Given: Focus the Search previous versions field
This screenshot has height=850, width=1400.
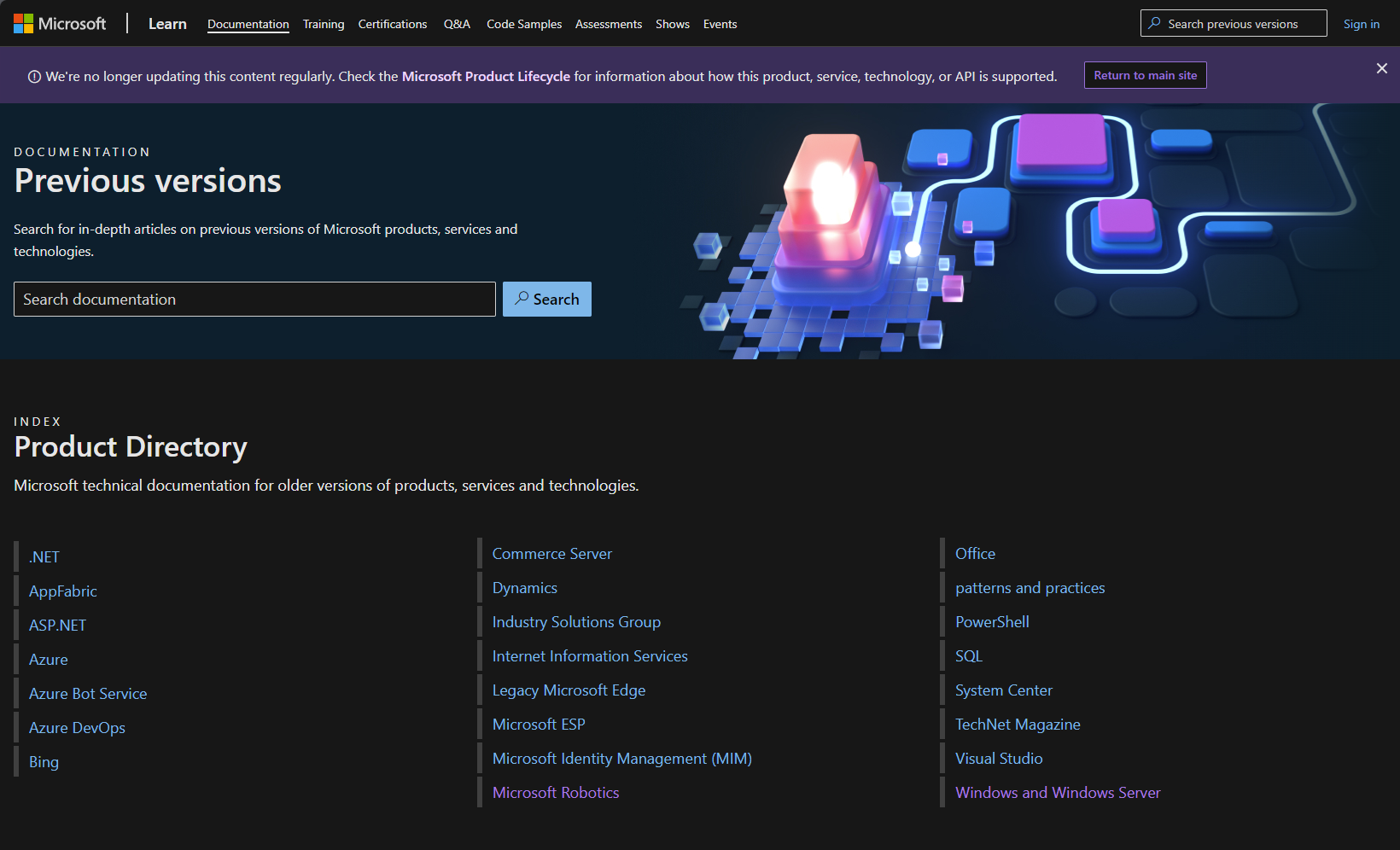Looking at the screenshot, I should pyautogui.click(x=1234, y=23).
